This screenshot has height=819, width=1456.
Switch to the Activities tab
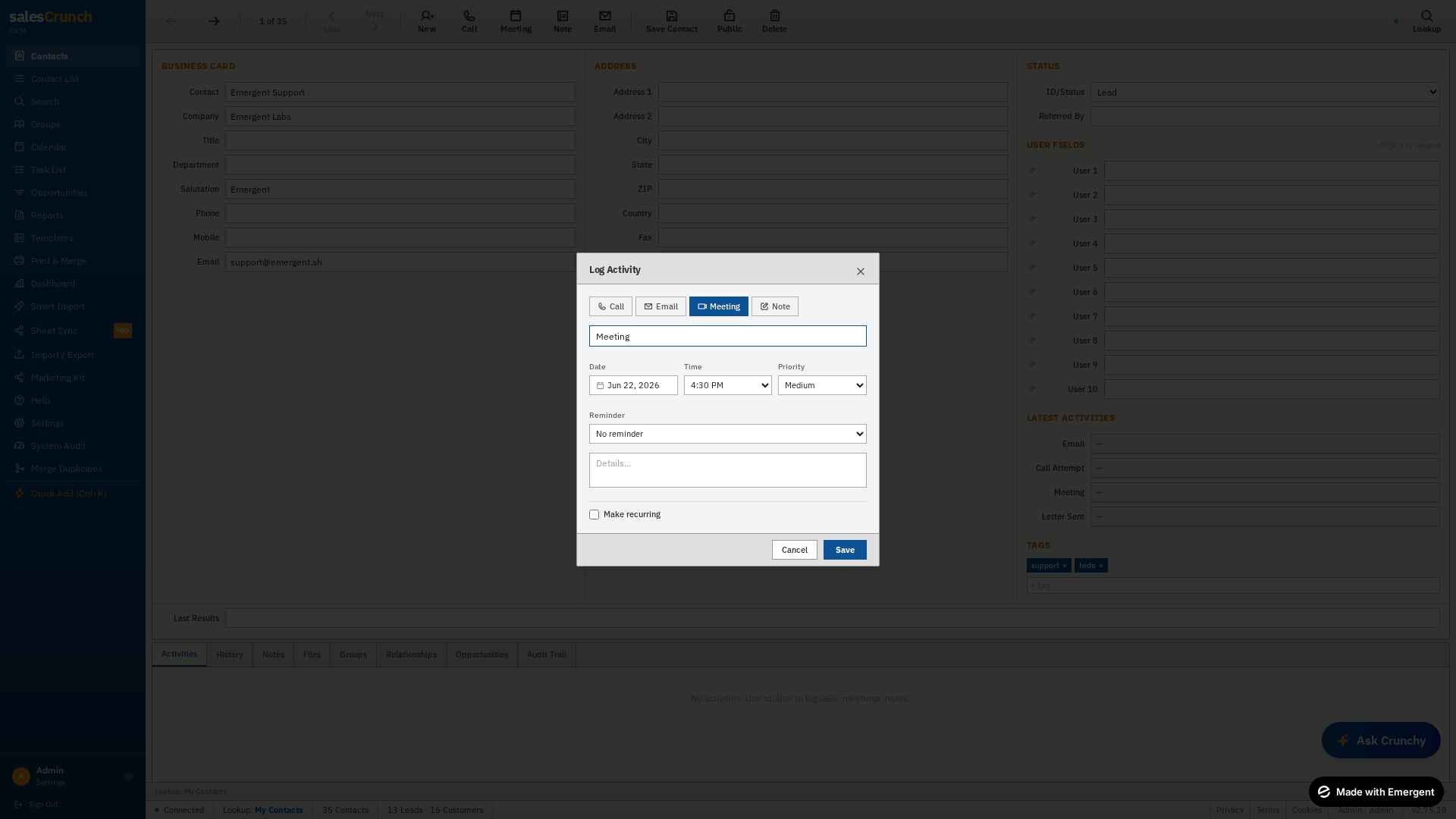179,654
